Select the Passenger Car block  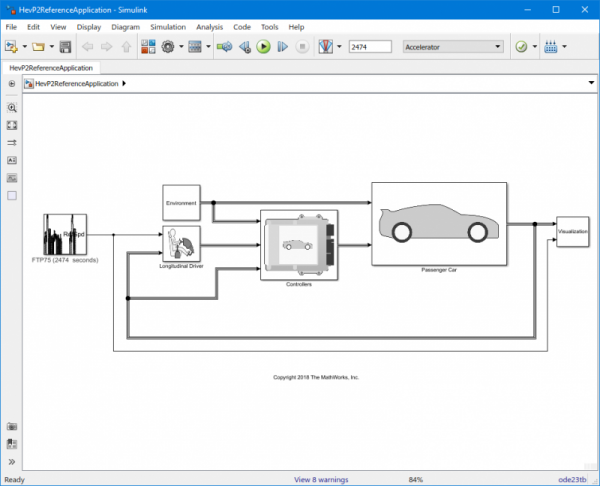click(x=438, y=223)
